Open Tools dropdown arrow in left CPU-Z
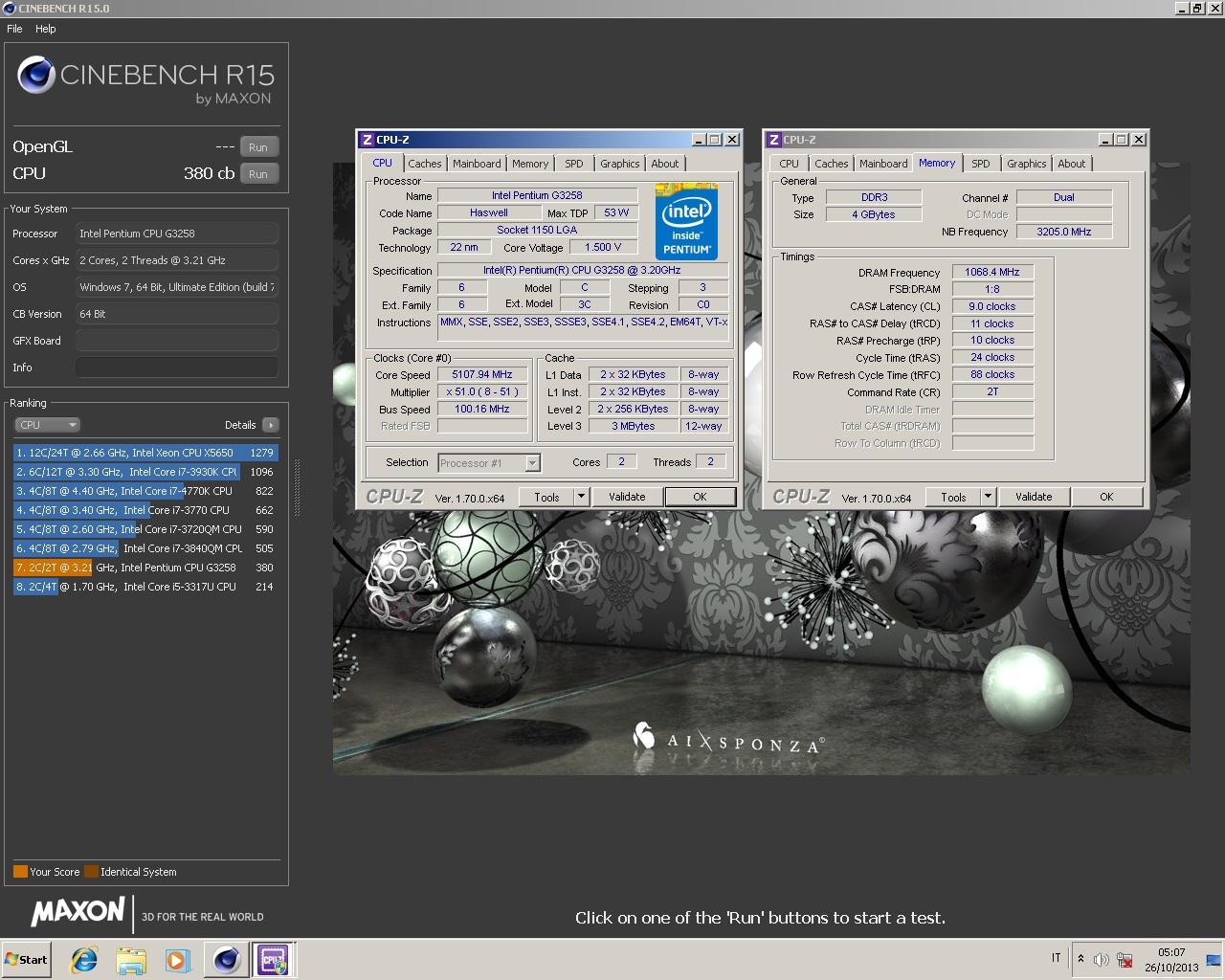Screen dimensions: 1225x980 click(581, 497)
